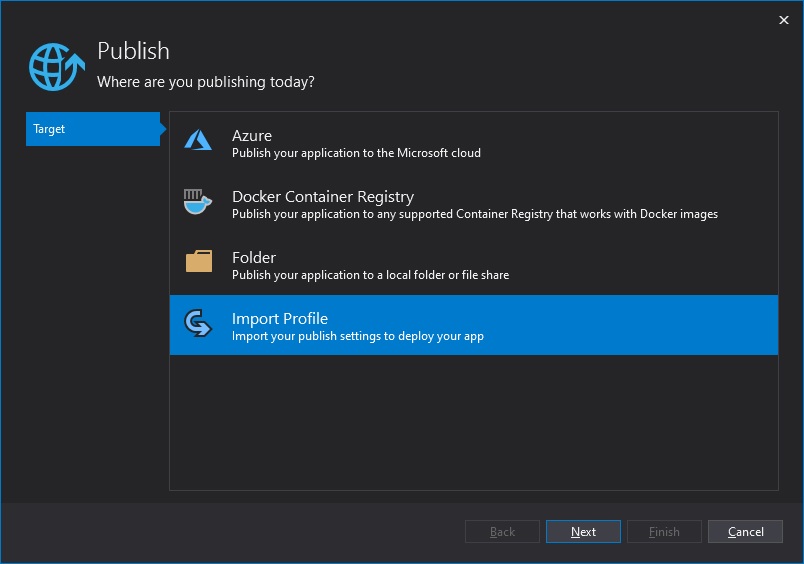Select the Docker Container Registry title

(323, 197)
